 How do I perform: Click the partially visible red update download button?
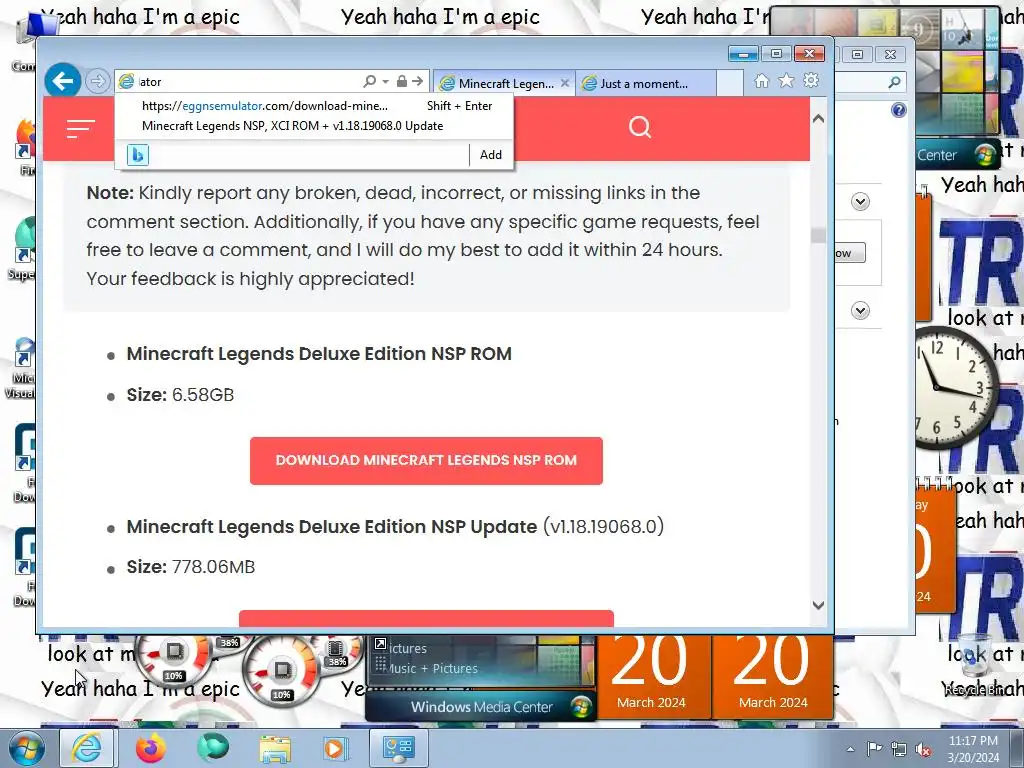pyautogui.click(x=426, y=618)
